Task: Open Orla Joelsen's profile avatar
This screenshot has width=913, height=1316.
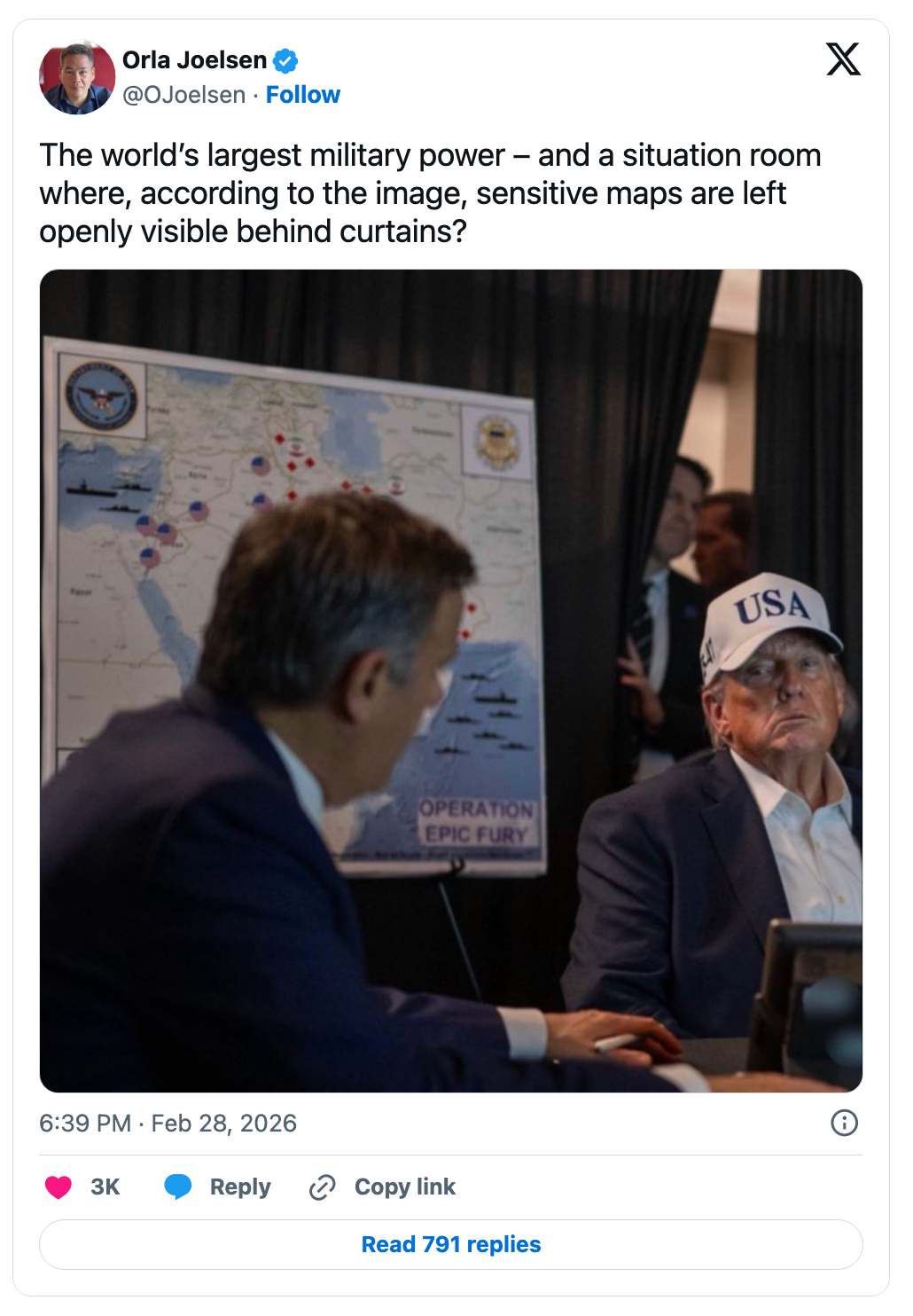Action: pyautogui.click(x=77, y=77)
